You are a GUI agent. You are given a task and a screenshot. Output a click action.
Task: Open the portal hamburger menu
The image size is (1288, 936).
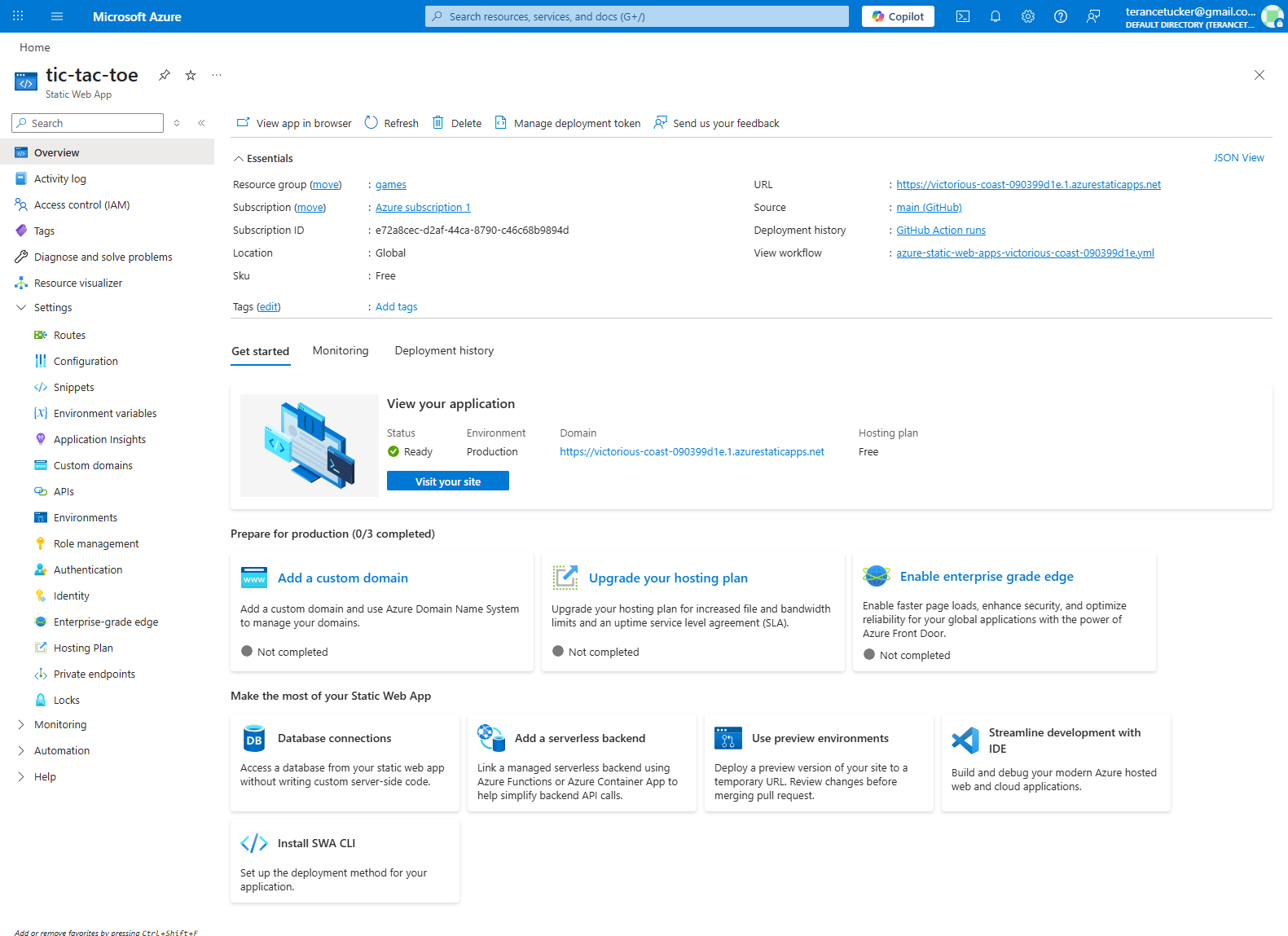pyautogui.click(x=57, y=16)
